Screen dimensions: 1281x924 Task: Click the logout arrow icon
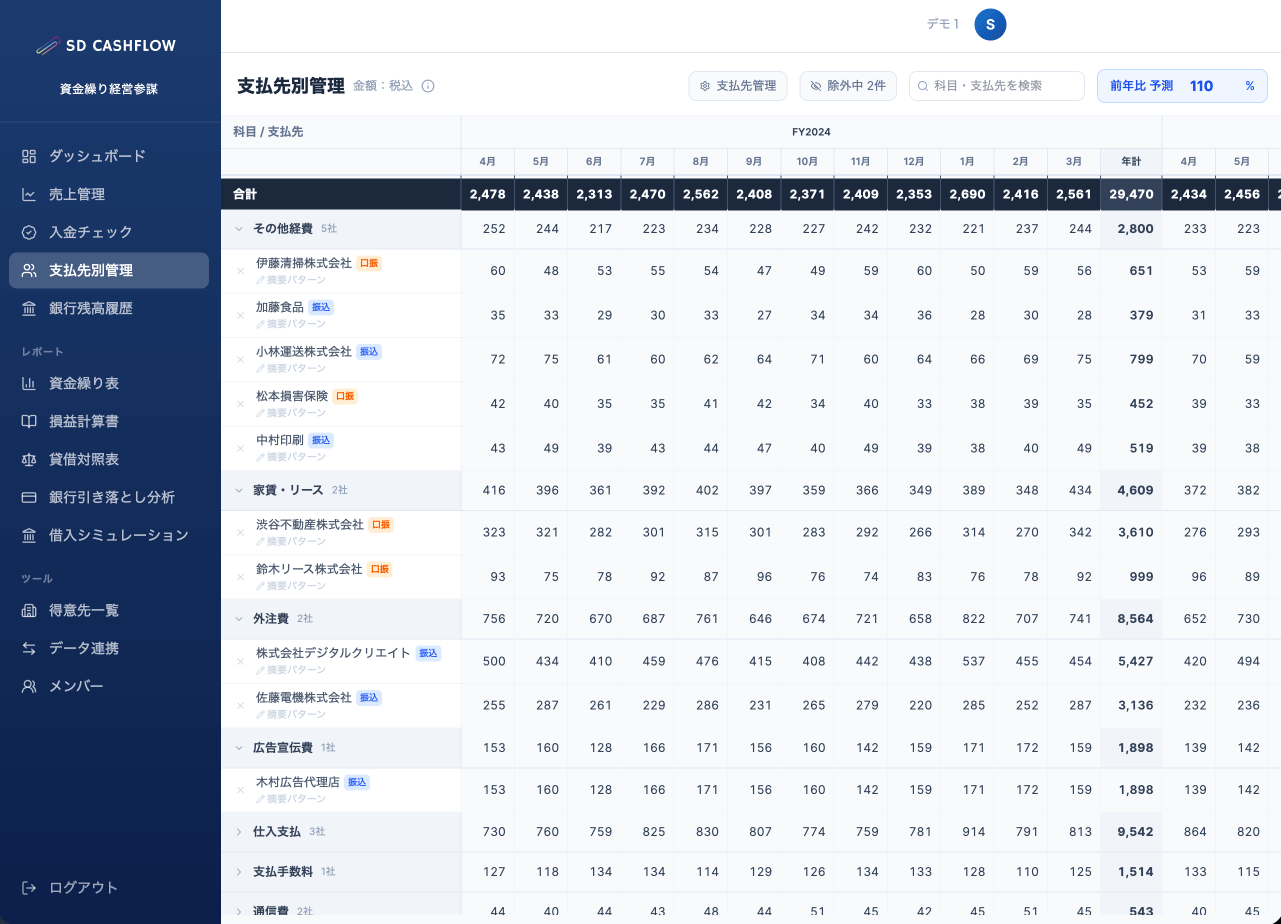point(29,888)
